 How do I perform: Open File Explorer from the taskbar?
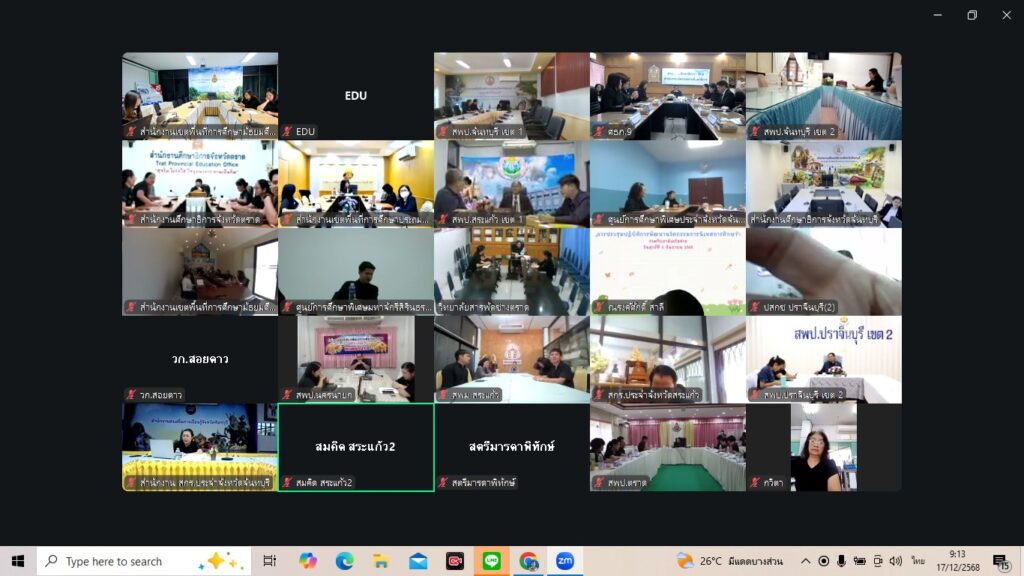(x=382, y=561)
